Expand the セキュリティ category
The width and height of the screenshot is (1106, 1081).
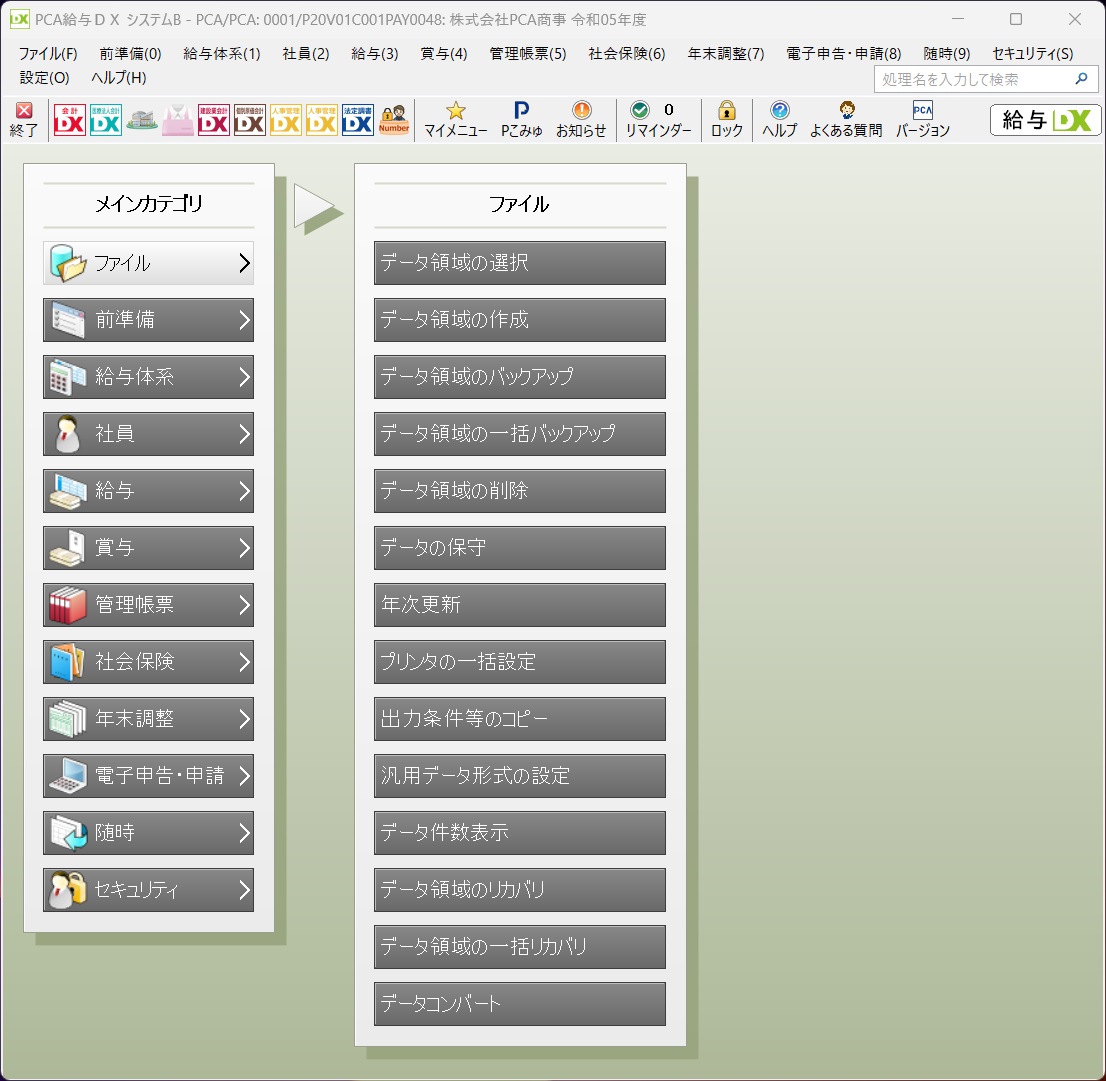148,890
